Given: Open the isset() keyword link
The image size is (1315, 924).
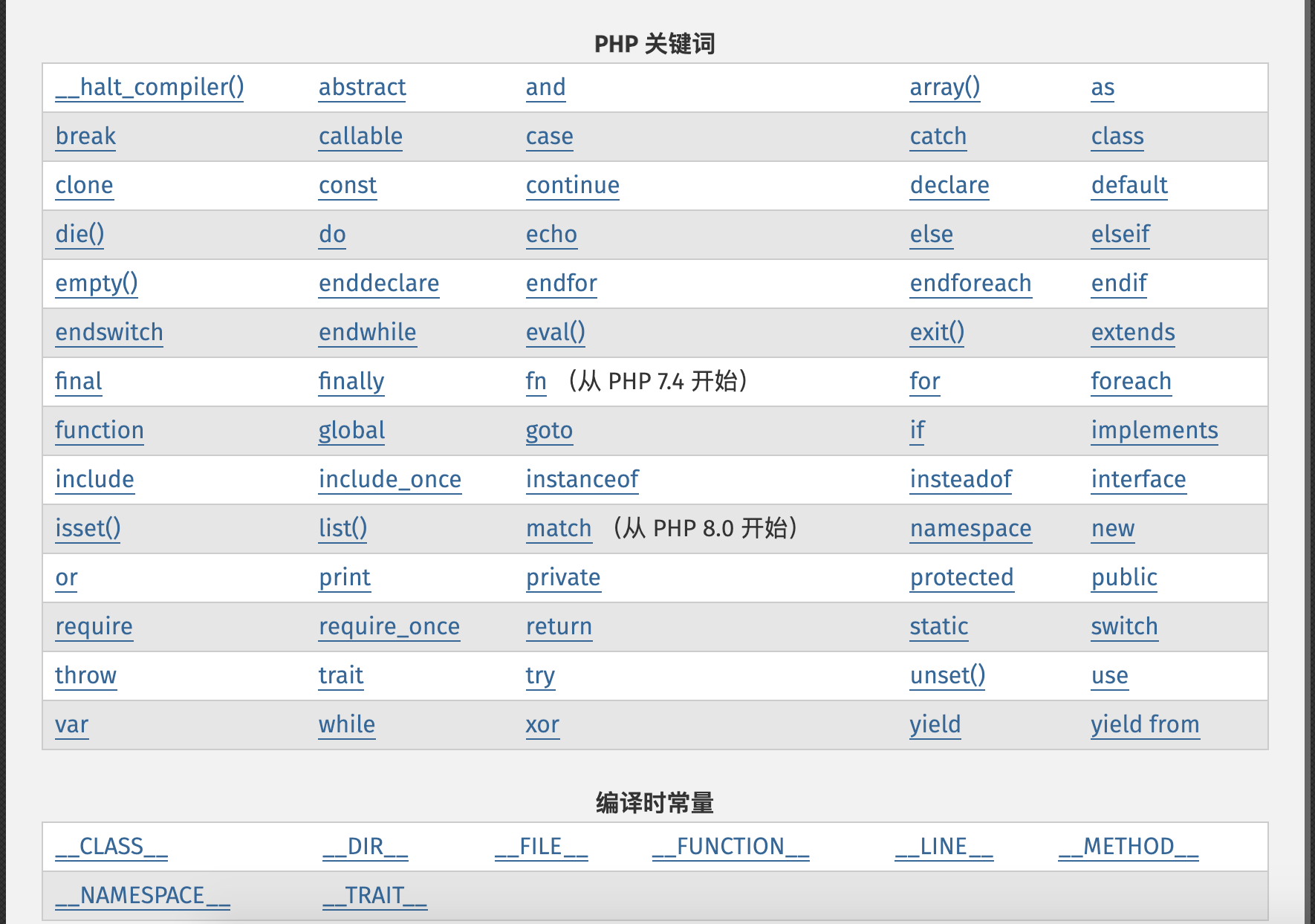Looking at the screenshot, I should (88, 529).
